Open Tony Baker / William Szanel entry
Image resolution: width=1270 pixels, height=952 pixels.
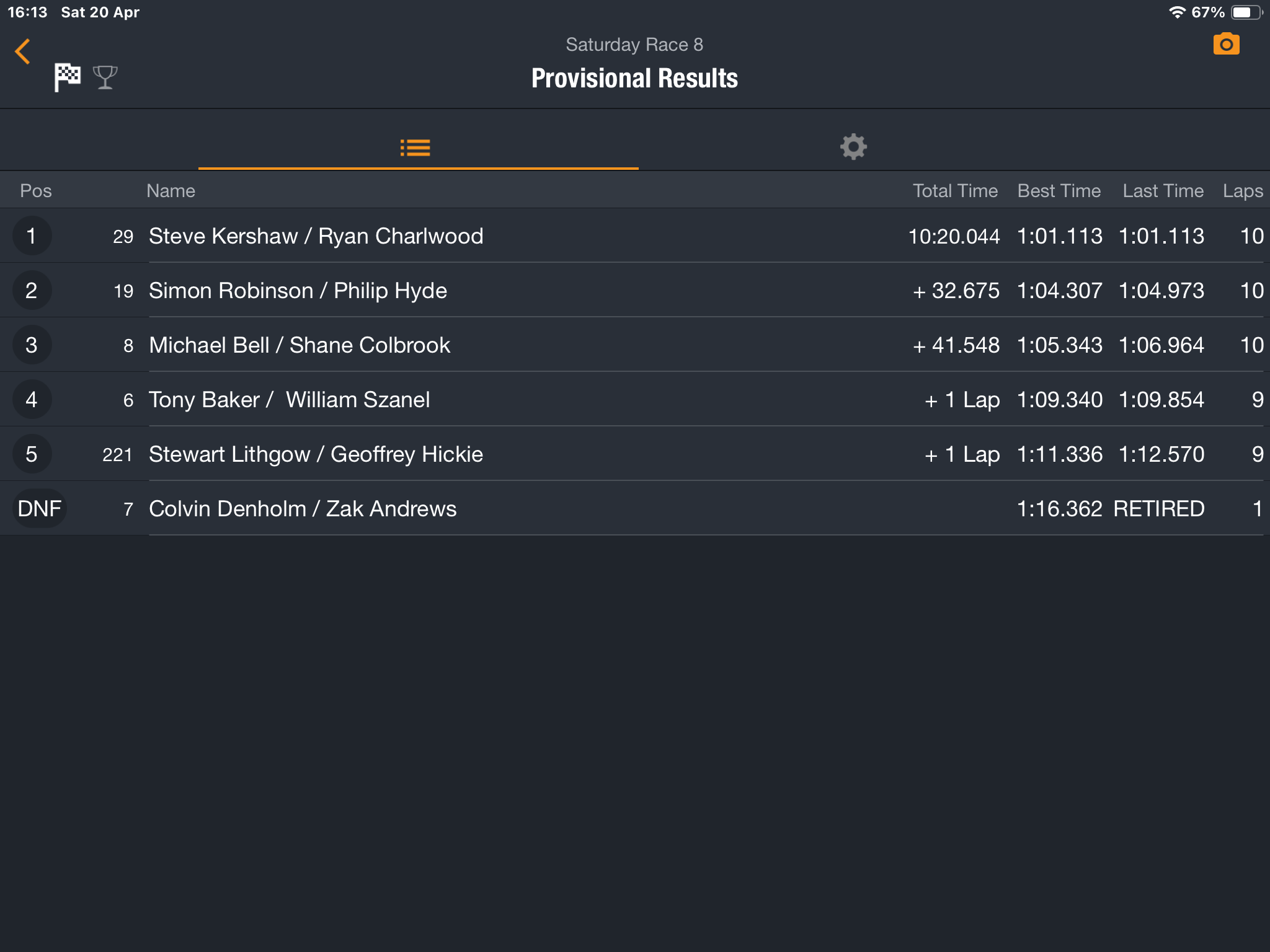pos(289,400)
